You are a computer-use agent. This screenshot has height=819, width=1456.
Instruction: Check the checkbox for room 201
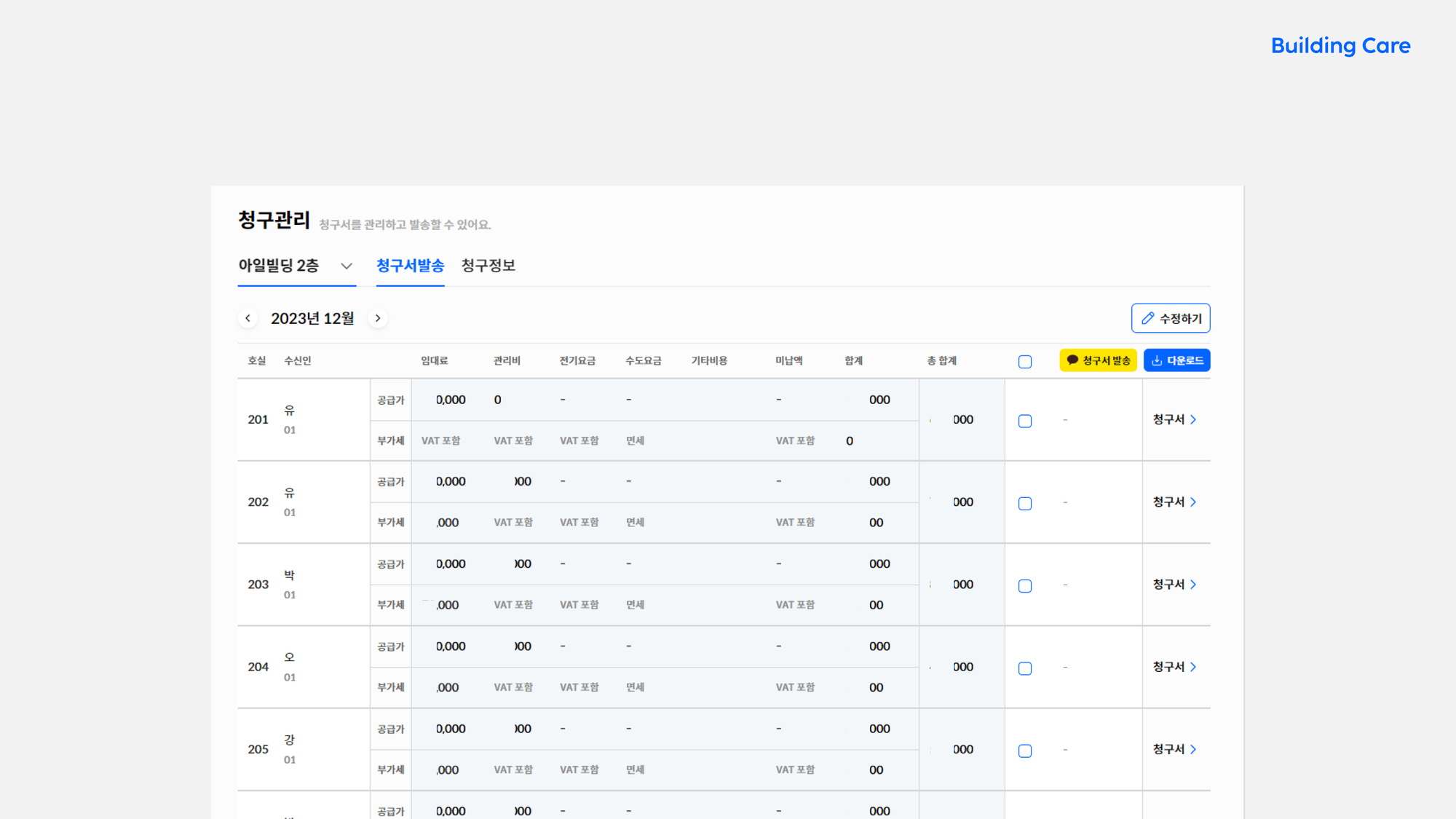click(1025, 421)
